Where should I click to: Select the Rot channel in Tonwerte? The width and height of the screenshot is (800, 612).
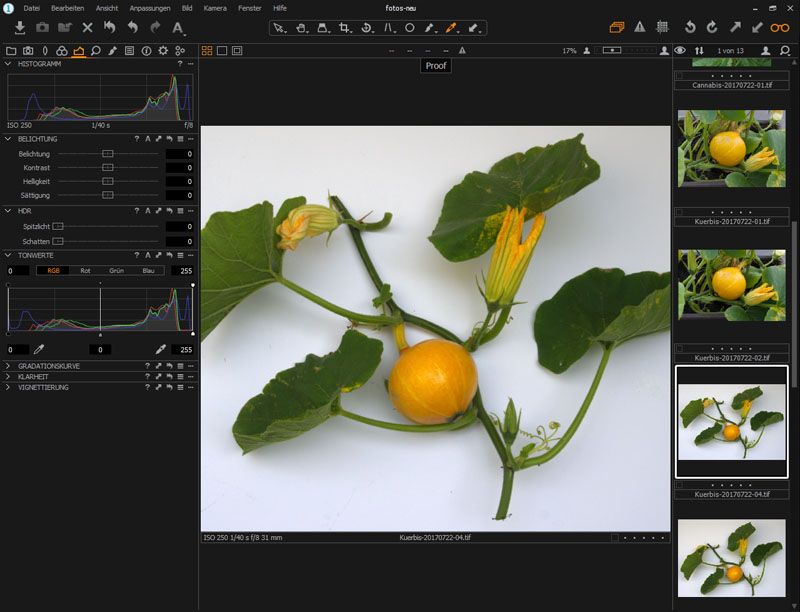click(86, 270)
